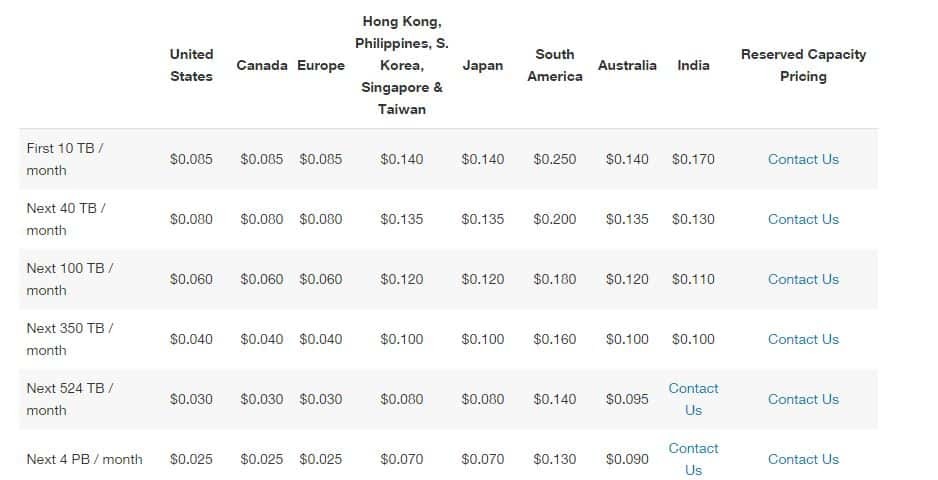Click the Japan column header

(x=482, y=65)
